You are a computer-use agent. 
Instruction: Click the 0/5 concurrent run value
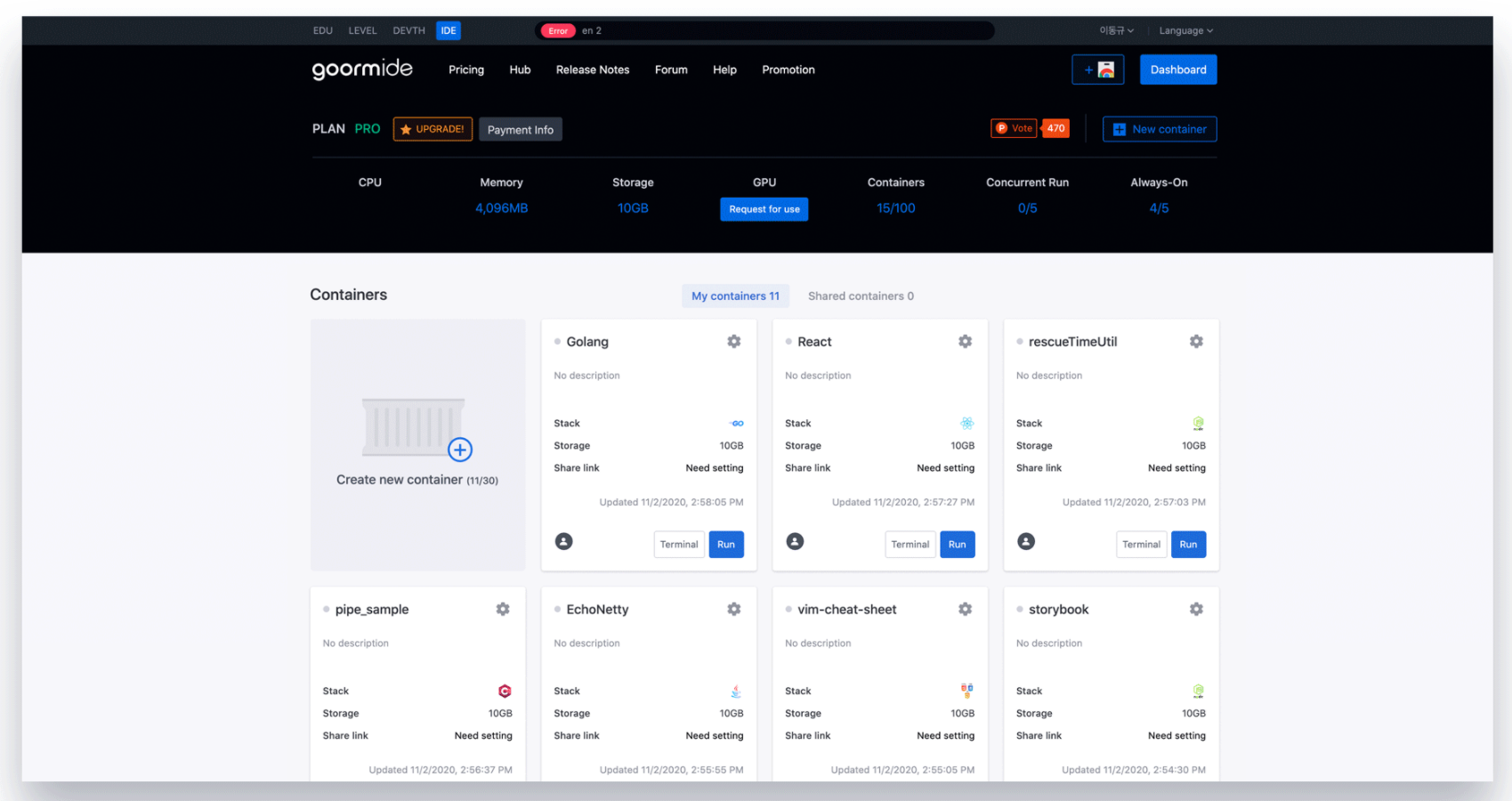click(1027, 208)
